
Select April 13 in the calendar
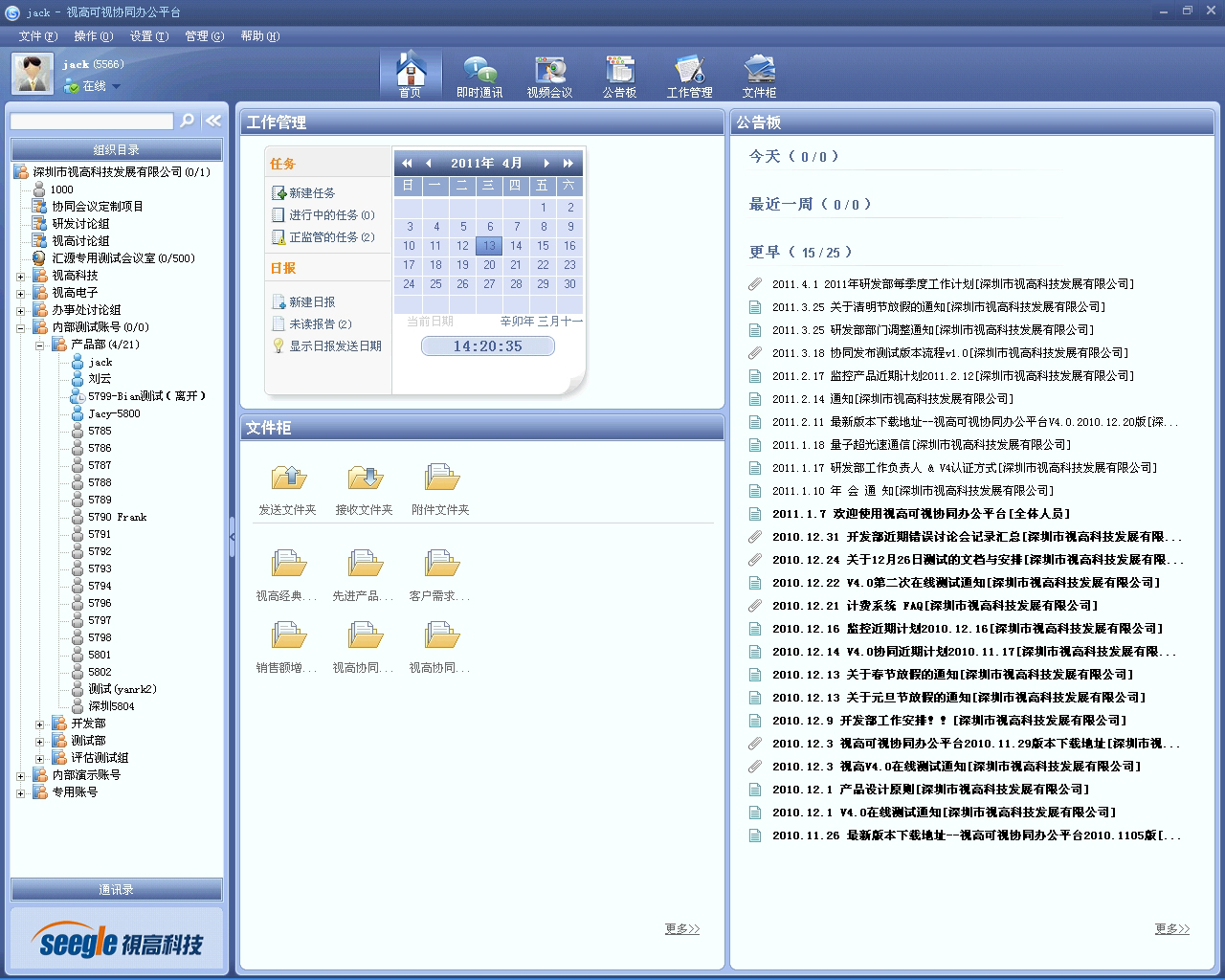[x=489, y=246]
